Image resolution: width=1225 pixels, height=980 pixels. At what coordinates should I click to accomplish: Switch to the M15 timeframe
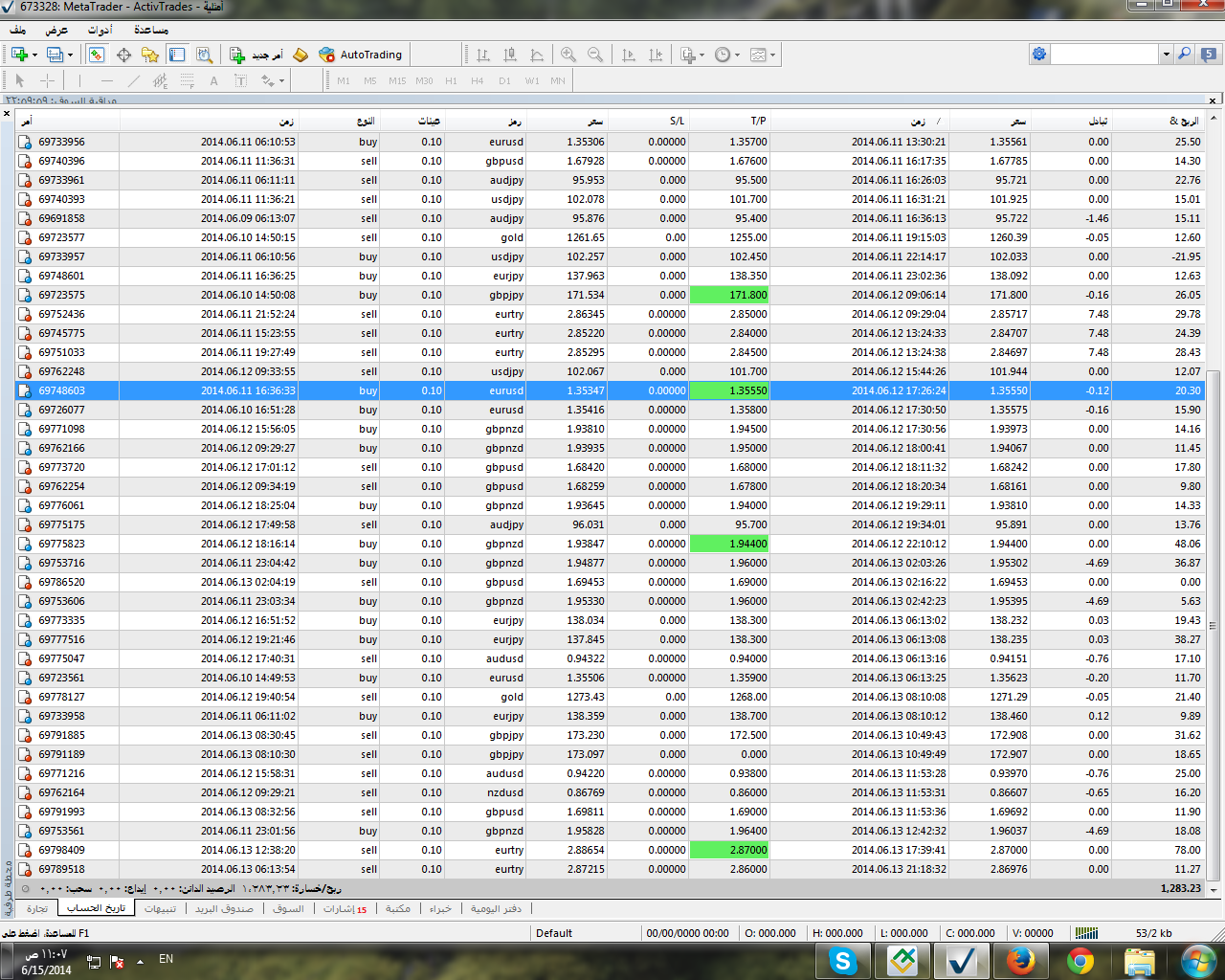point(397,81)
